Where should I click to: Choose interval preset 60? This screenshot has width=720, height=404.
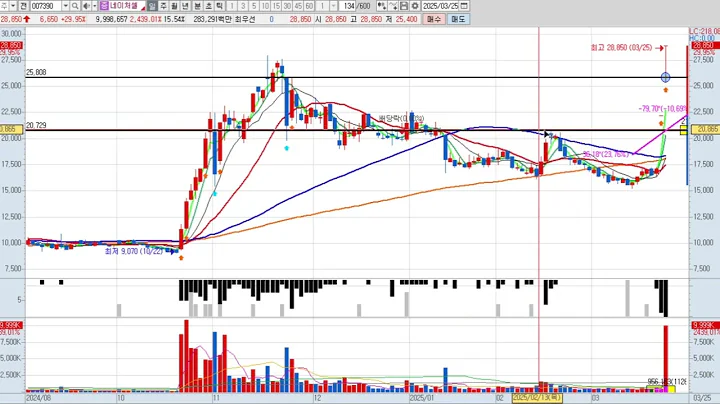coord(309,6)
